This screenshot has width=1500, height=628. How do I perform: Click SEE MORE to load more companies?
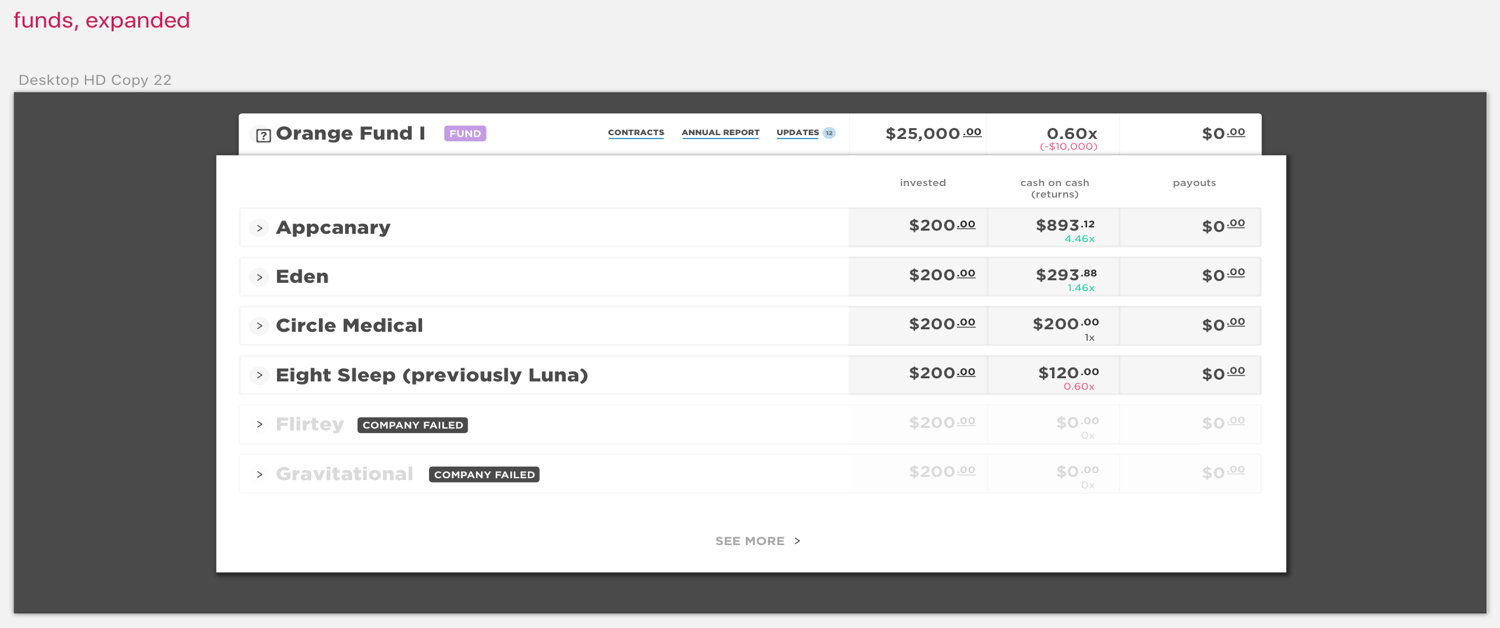click(x=758, y=541)
